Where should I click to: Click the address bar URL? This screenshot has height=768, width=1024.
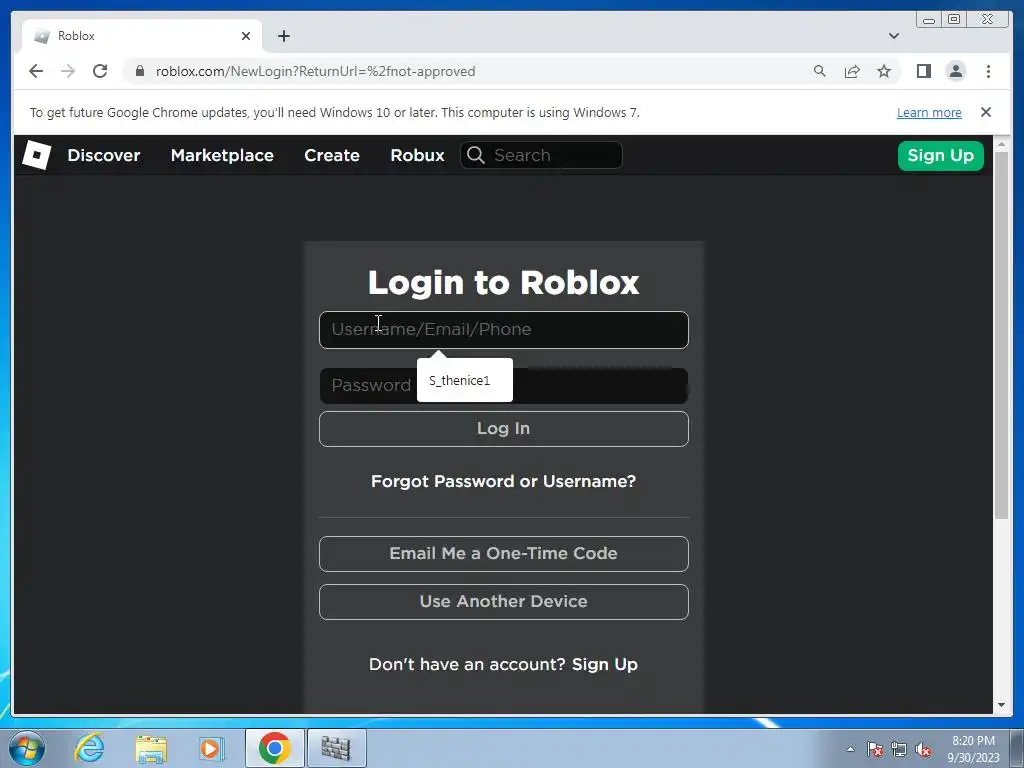click(315, 71)
